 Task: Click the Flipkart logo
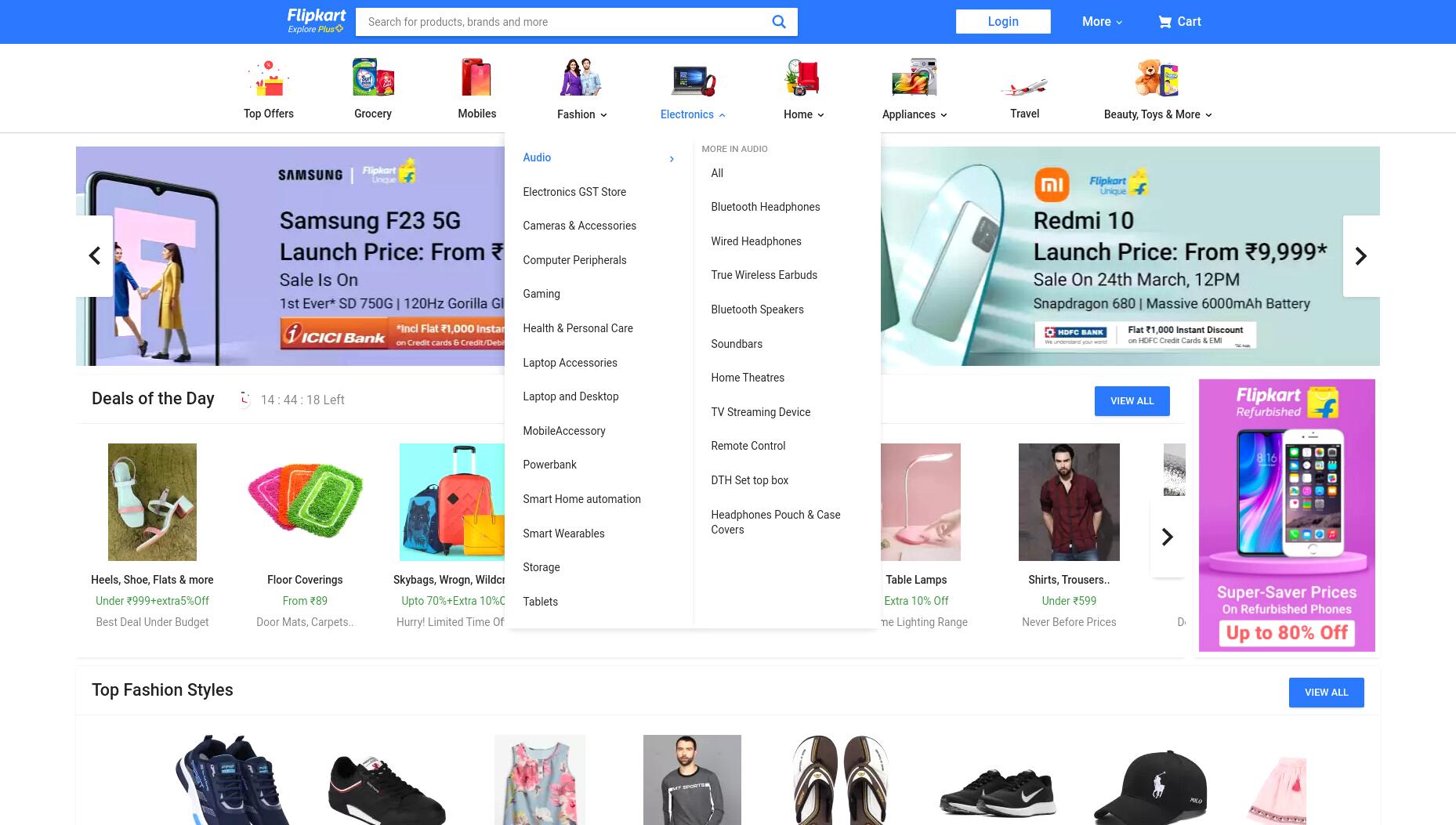317,21
